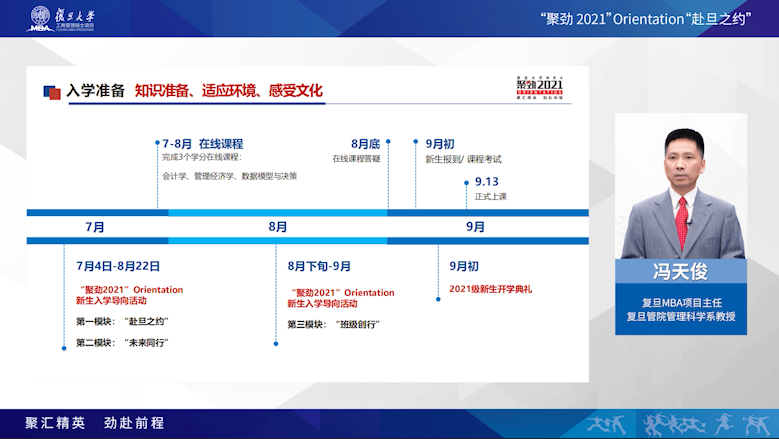
Task: Click the 7月4日-8月22日 heading
Action: (x=118, y=266)
